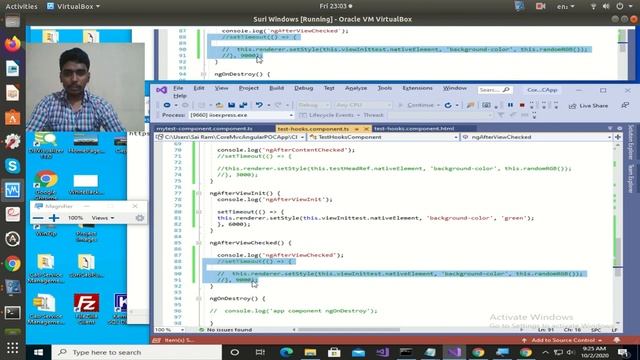Click the Undo toolbar icon

pos(259,105)
